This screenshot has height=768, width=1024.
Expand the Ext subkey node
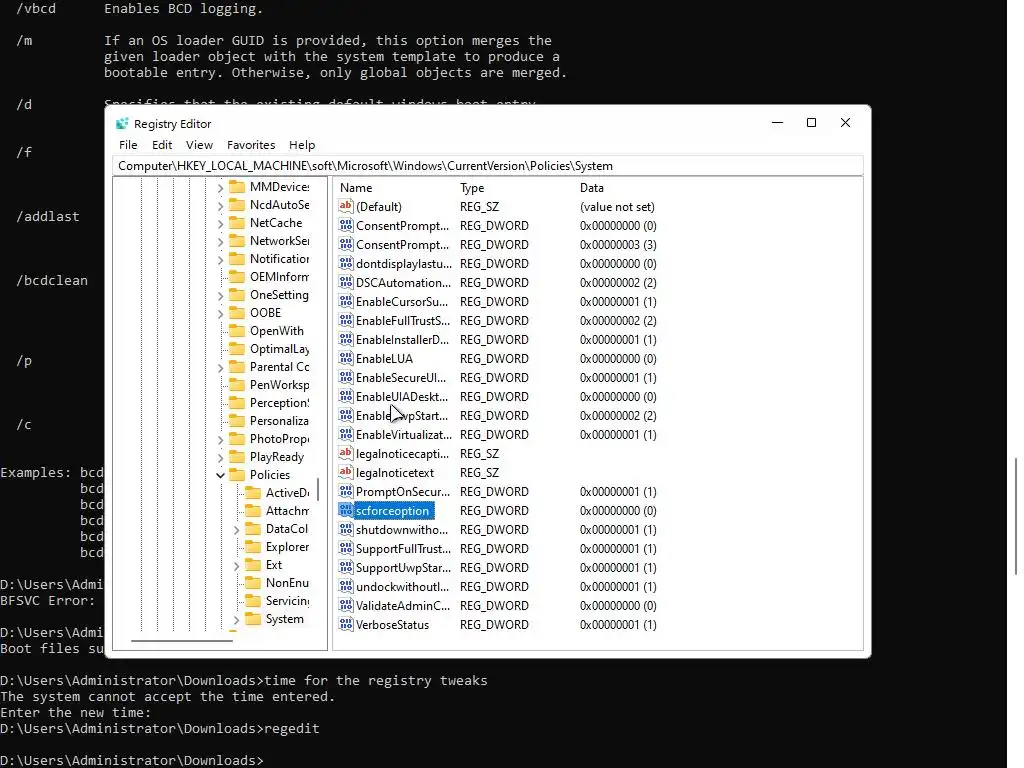point(236,565)
